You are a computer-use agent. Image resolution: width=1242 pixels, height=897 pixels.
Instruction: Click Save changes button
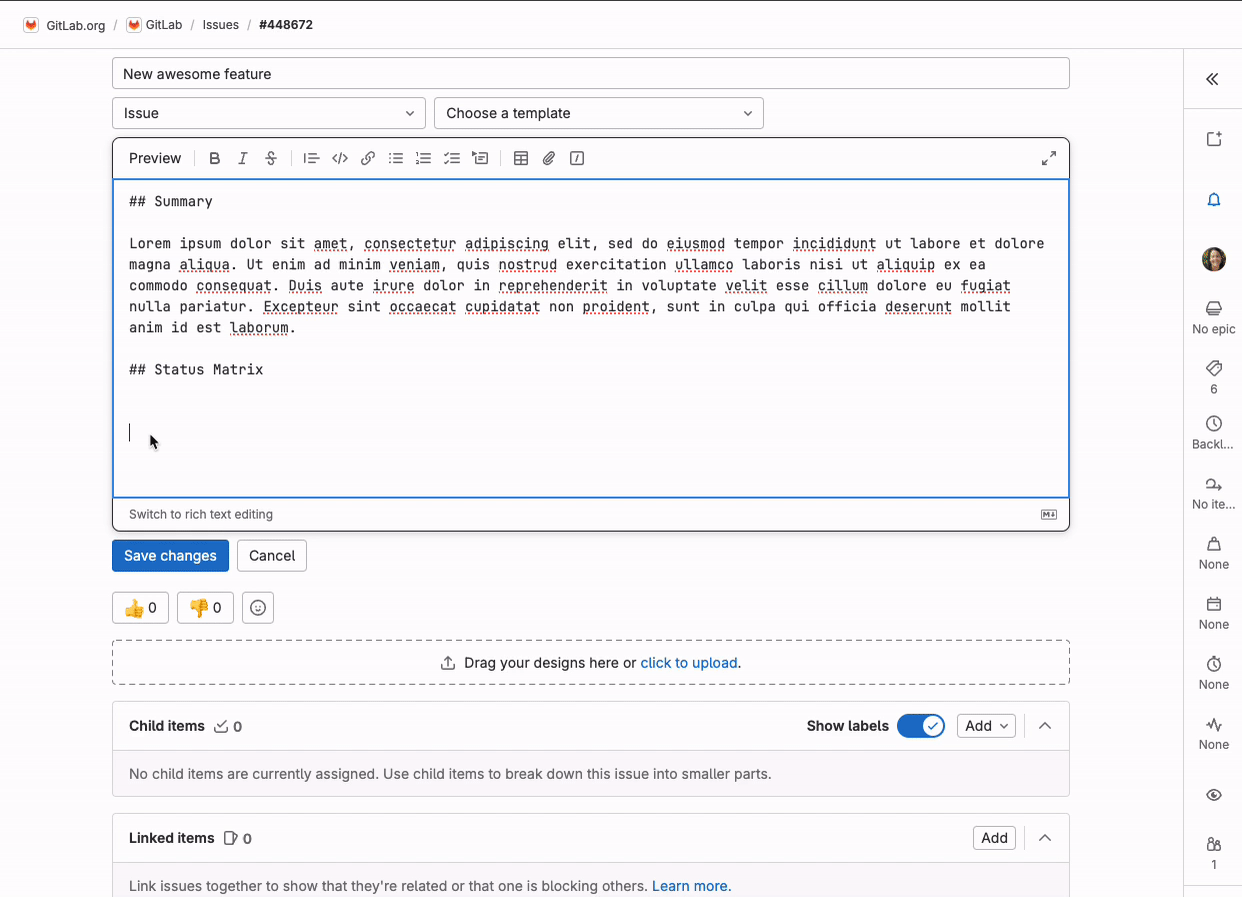click(170, 556)
